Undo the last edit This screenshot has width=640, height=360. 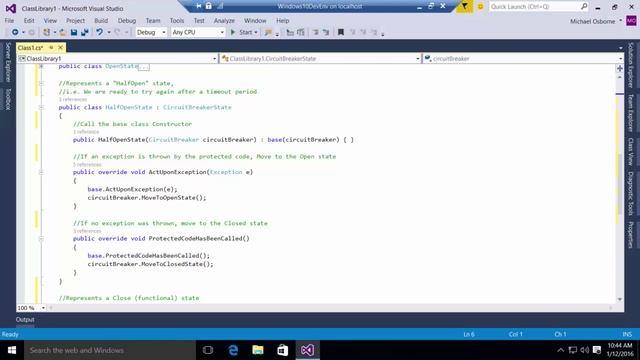(99, 32)
